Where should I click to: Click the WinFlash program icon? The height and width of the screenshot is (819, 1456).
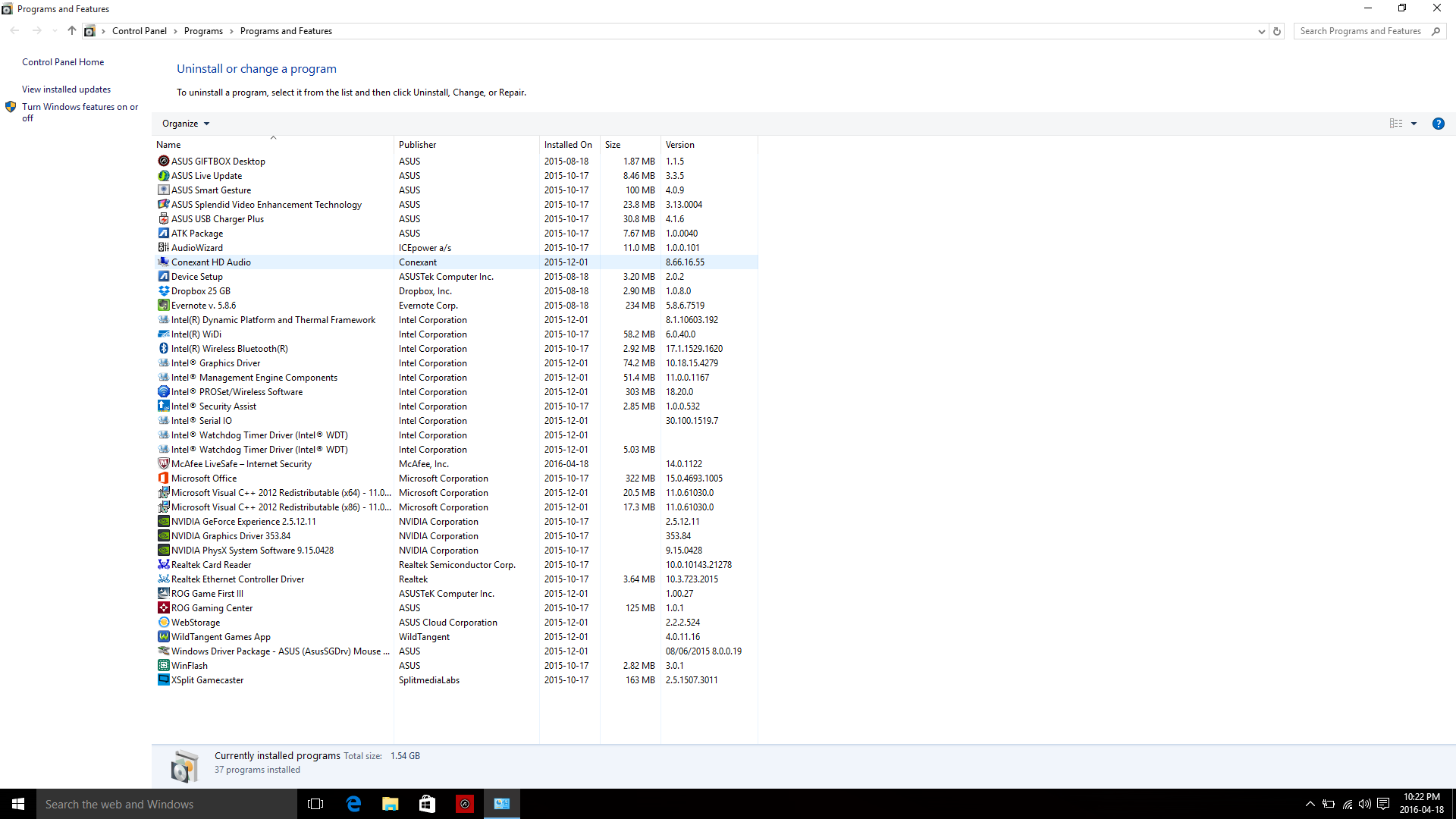(163, 665)
